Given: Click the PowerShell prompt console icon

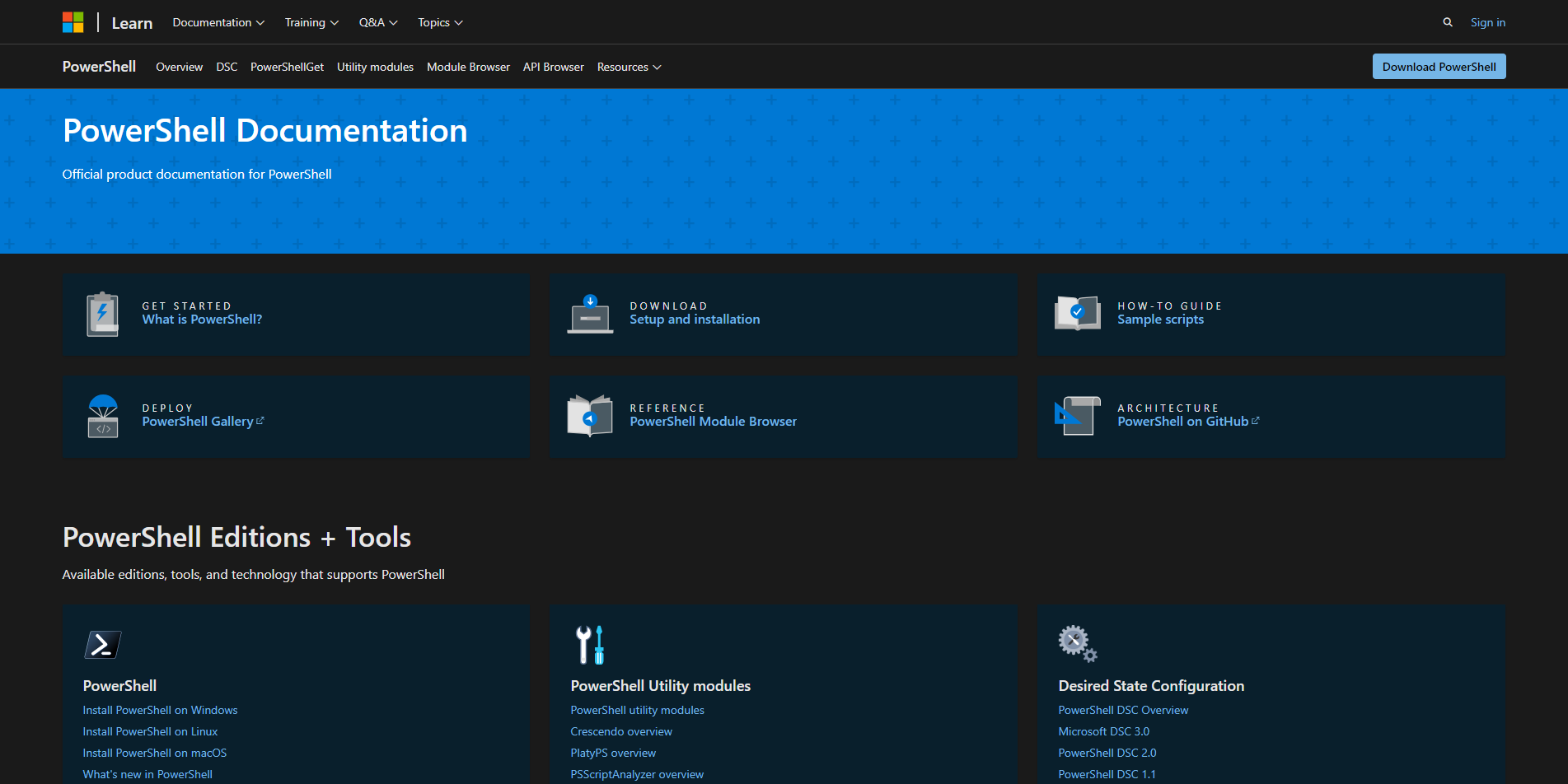Looking at the screenshot, I should [103, 645].
